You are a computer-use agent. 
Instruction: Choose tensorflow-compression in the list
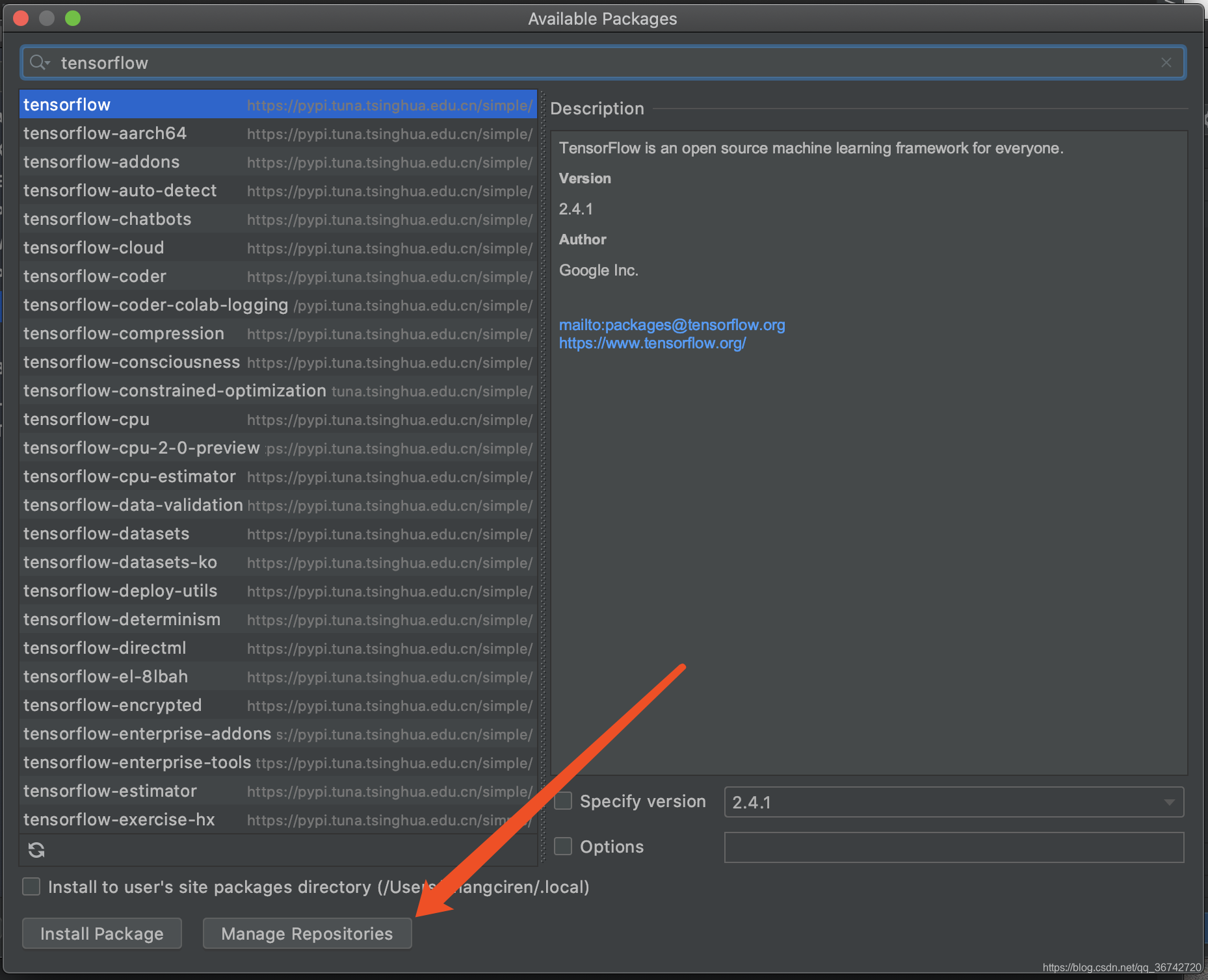(x=278, y=333)
